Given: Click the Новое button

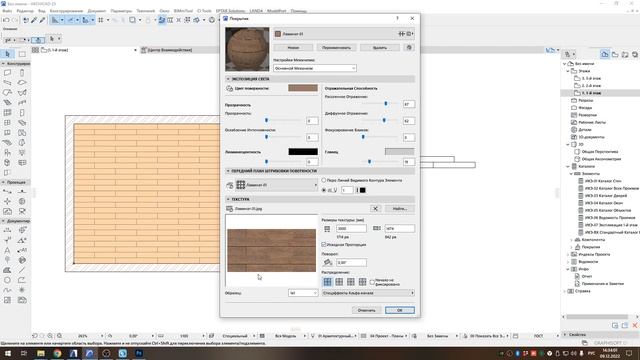Looking at the screenshot, I should [293, 48].
